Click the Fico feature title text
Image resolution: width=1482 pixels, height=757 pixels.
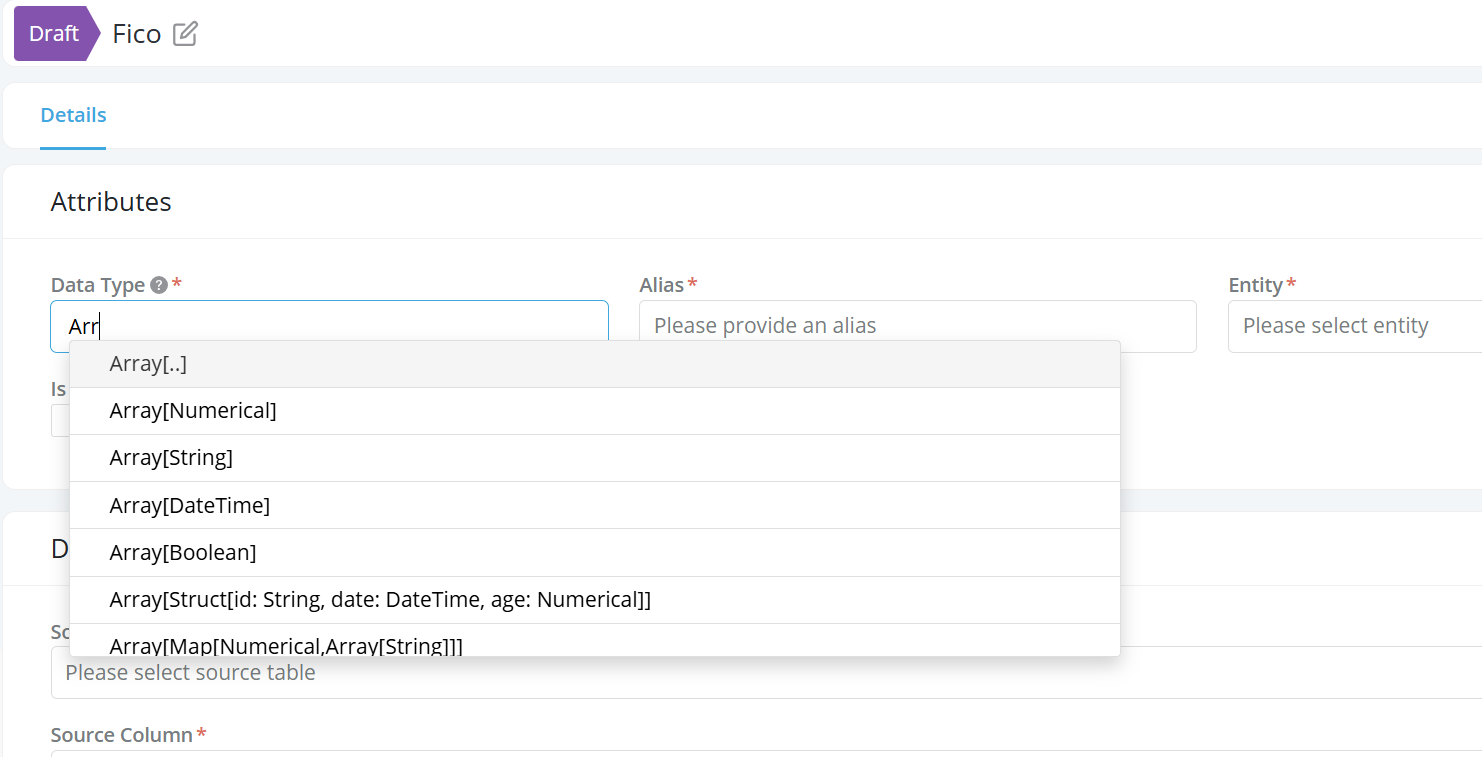(x=137, y=34)
